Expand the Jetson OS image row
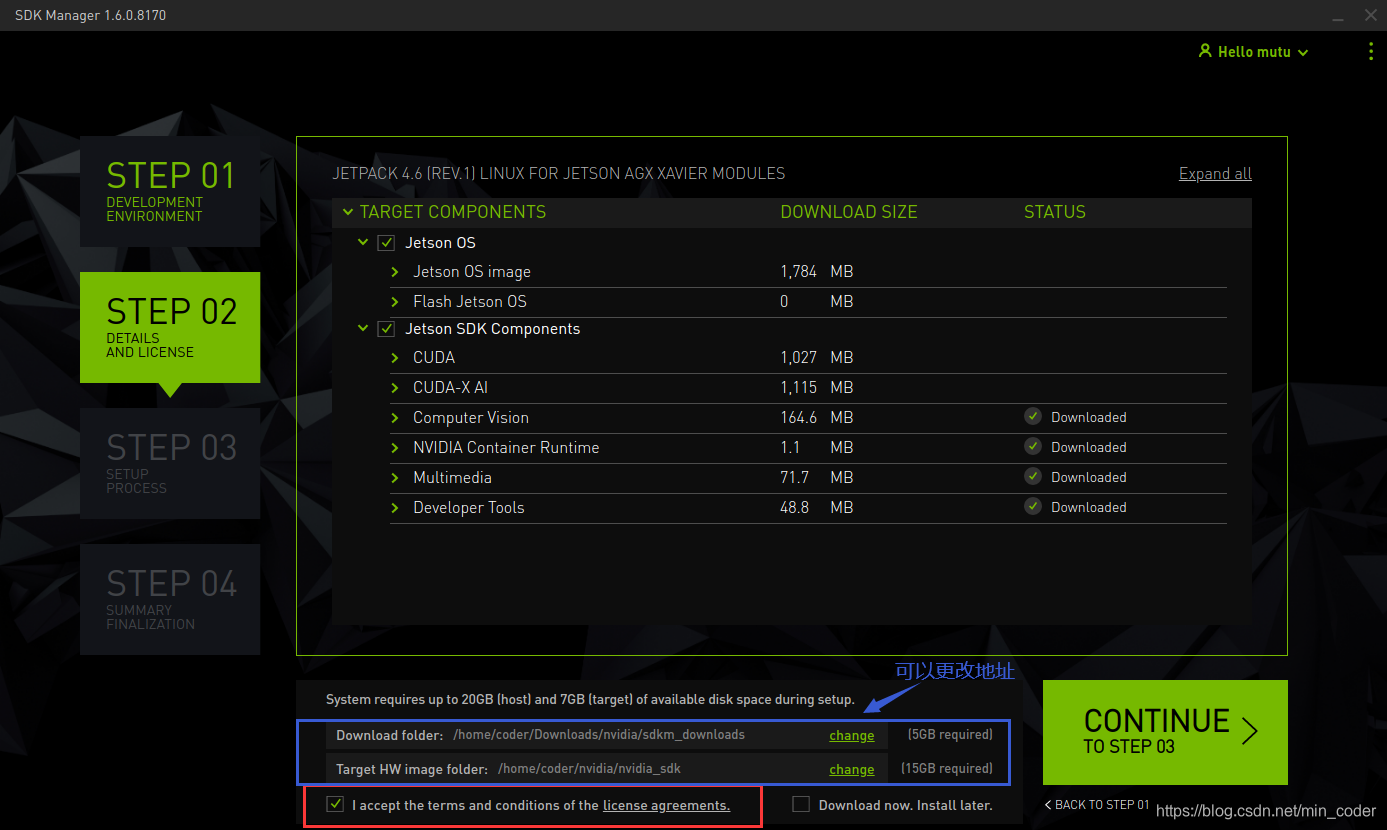This screenshot has width=1387, height=830. 396,272
